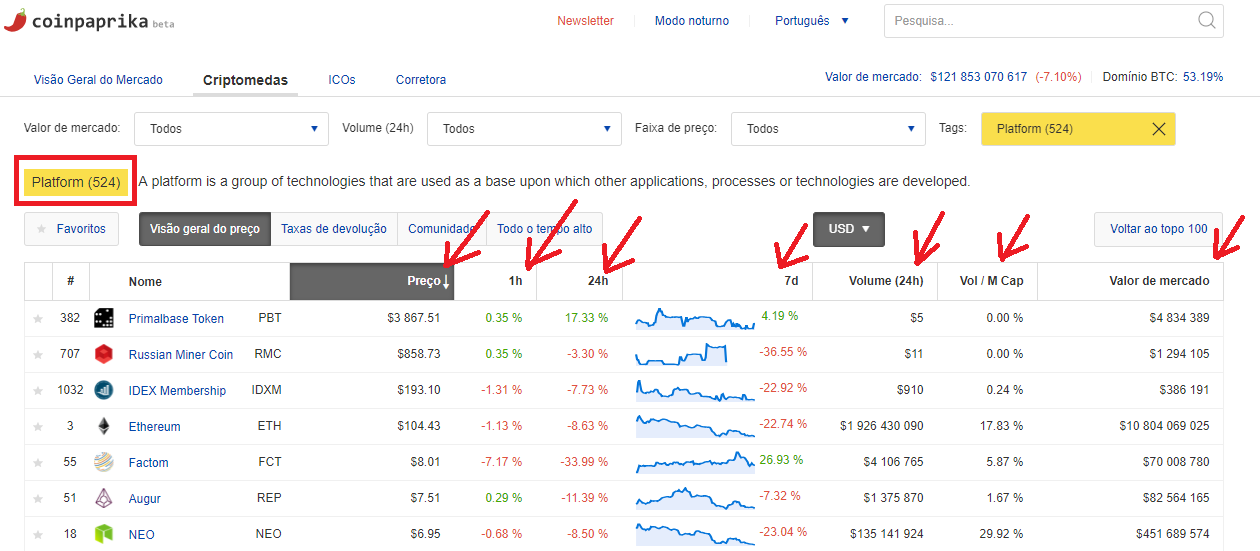
Task: Switch to Visão Geral do Mercado tab
Action: pos(98,80)
